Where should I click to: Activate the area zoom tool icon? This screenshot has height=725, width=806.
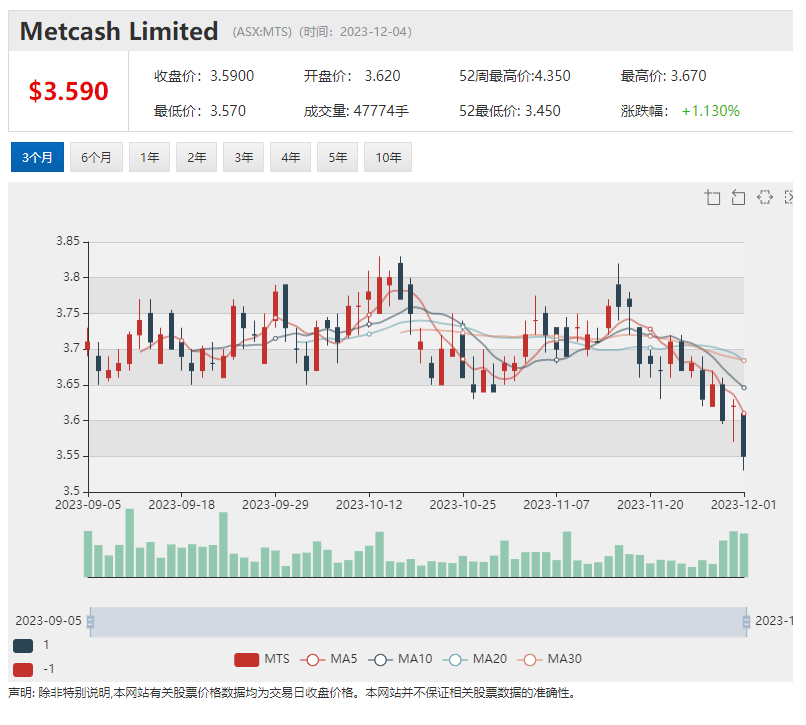tap(712, 197)
